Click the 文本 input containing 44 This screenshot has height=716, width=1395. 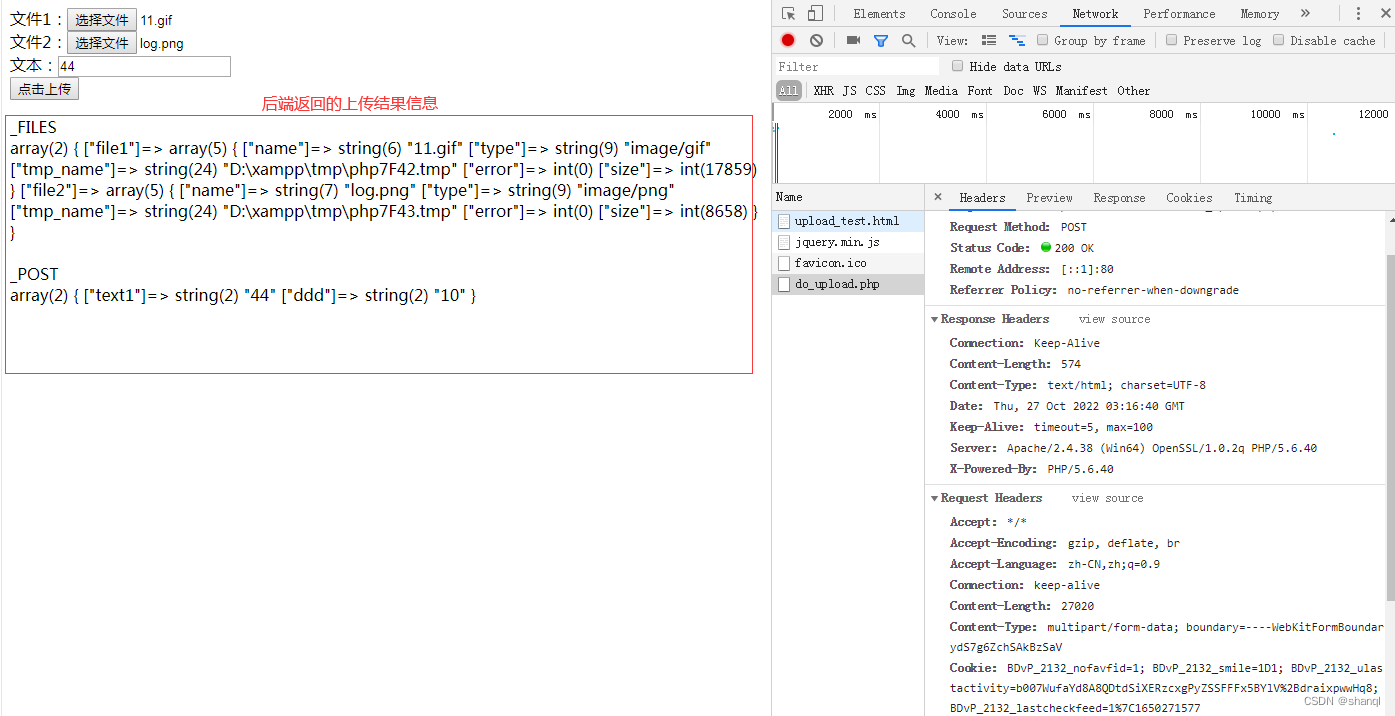point(144,66)
